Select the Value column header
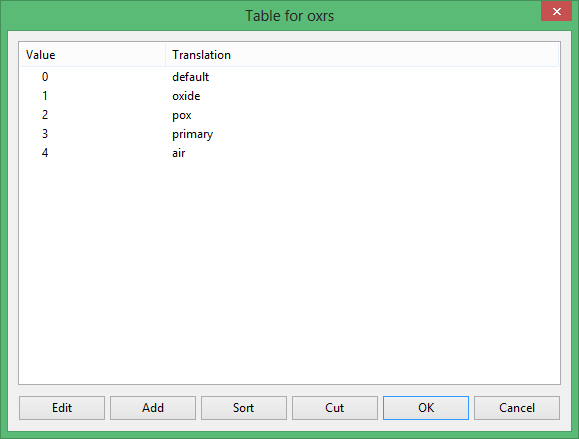The height and width of the screenshot is (439, 579). tap(92, 55)
